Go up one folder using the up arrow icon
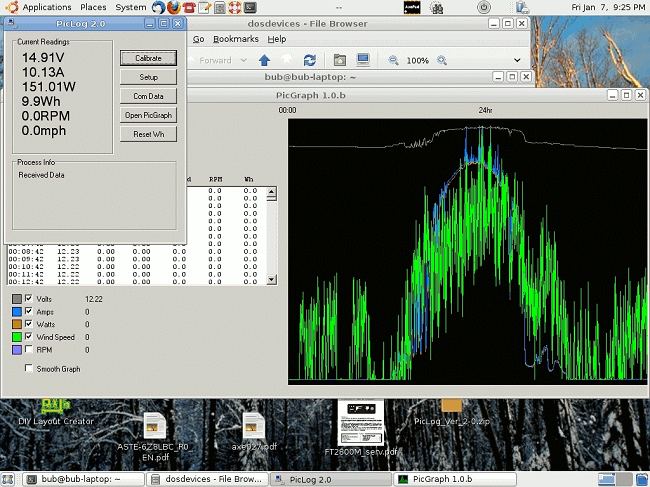The image size is (650, 487). pos(264,60)
